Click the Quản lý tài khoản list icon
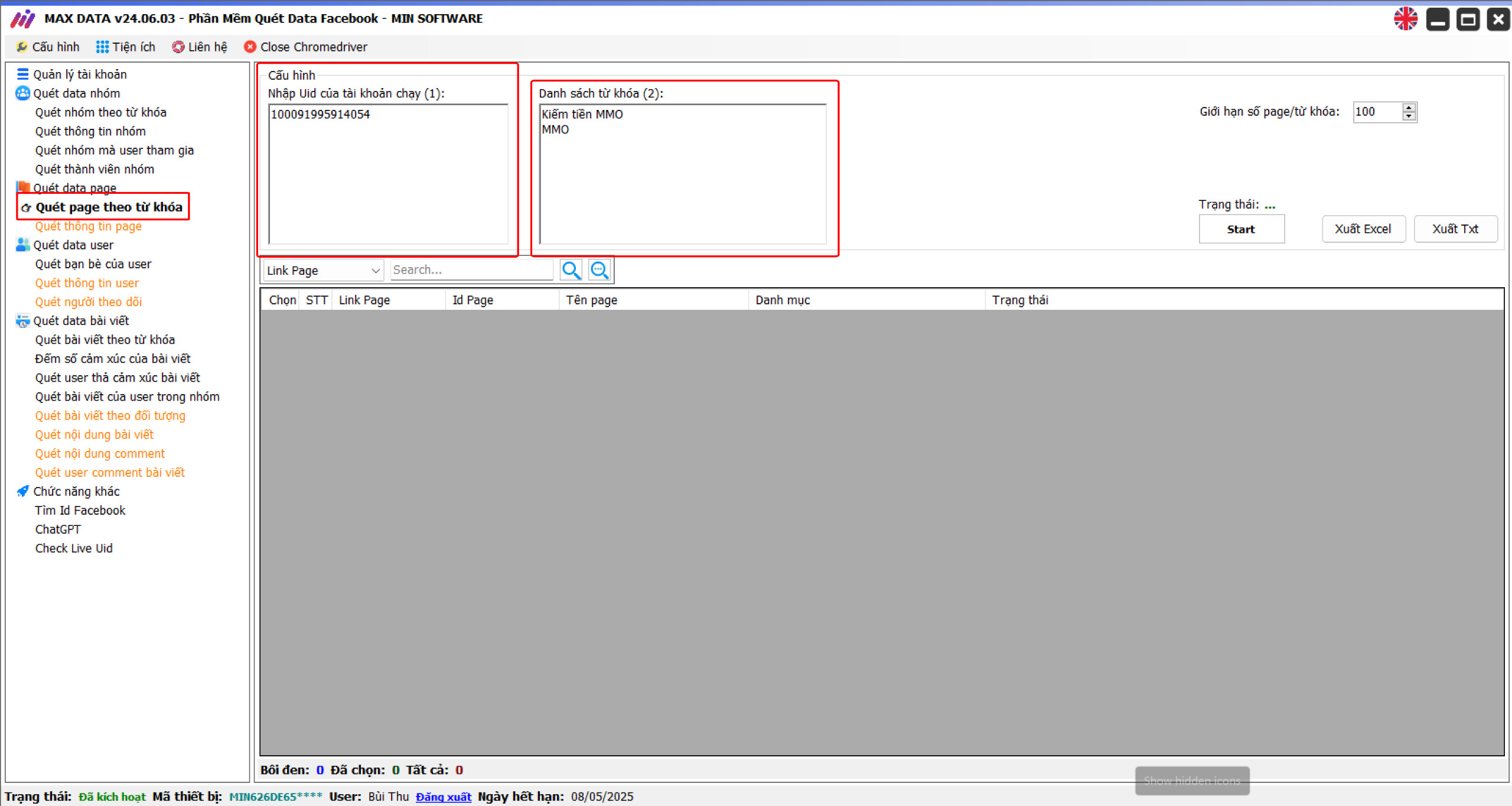This screenshot has width=1512, height=806. point(22,74)
